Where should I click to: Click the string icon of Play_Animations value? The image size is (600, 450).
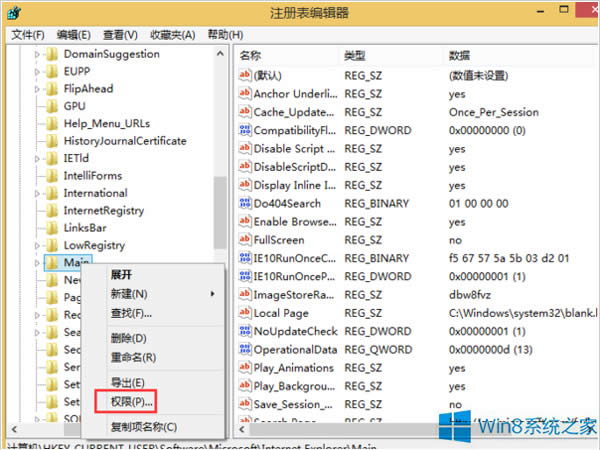coord(245,368)
